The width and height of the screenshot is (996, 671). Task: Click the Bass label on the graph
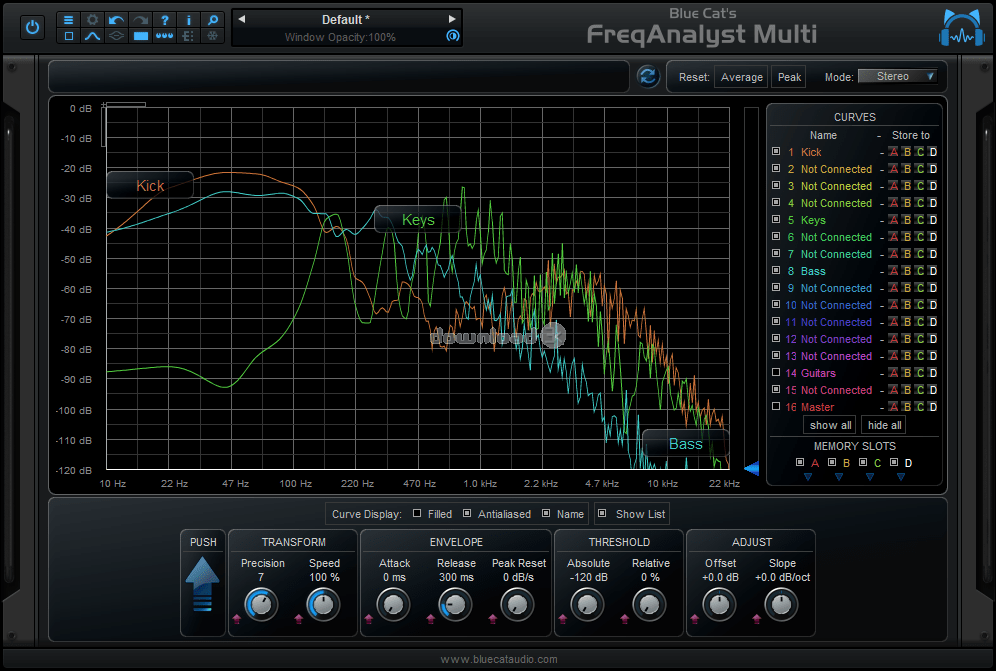click(685, 444)
